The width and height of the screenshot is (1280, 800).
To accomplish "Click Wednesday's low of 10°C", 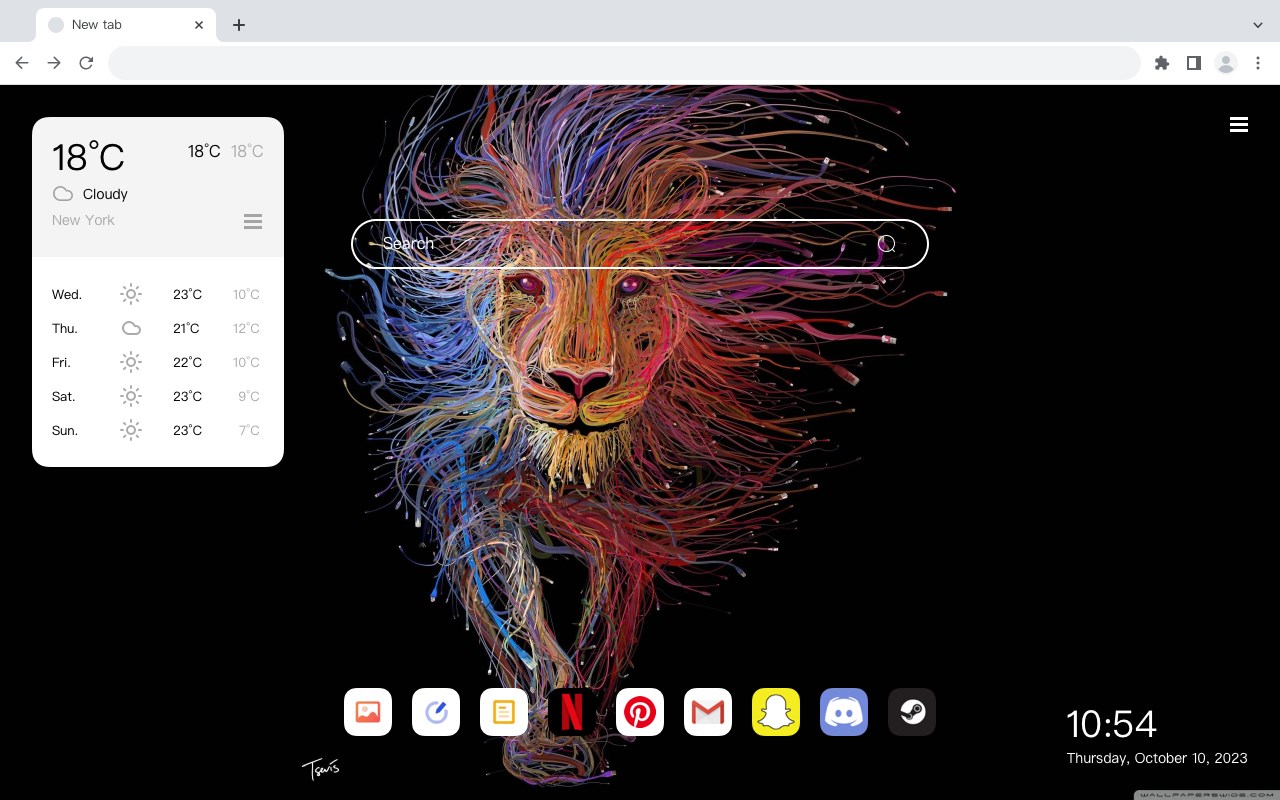I will click(246, 294).
